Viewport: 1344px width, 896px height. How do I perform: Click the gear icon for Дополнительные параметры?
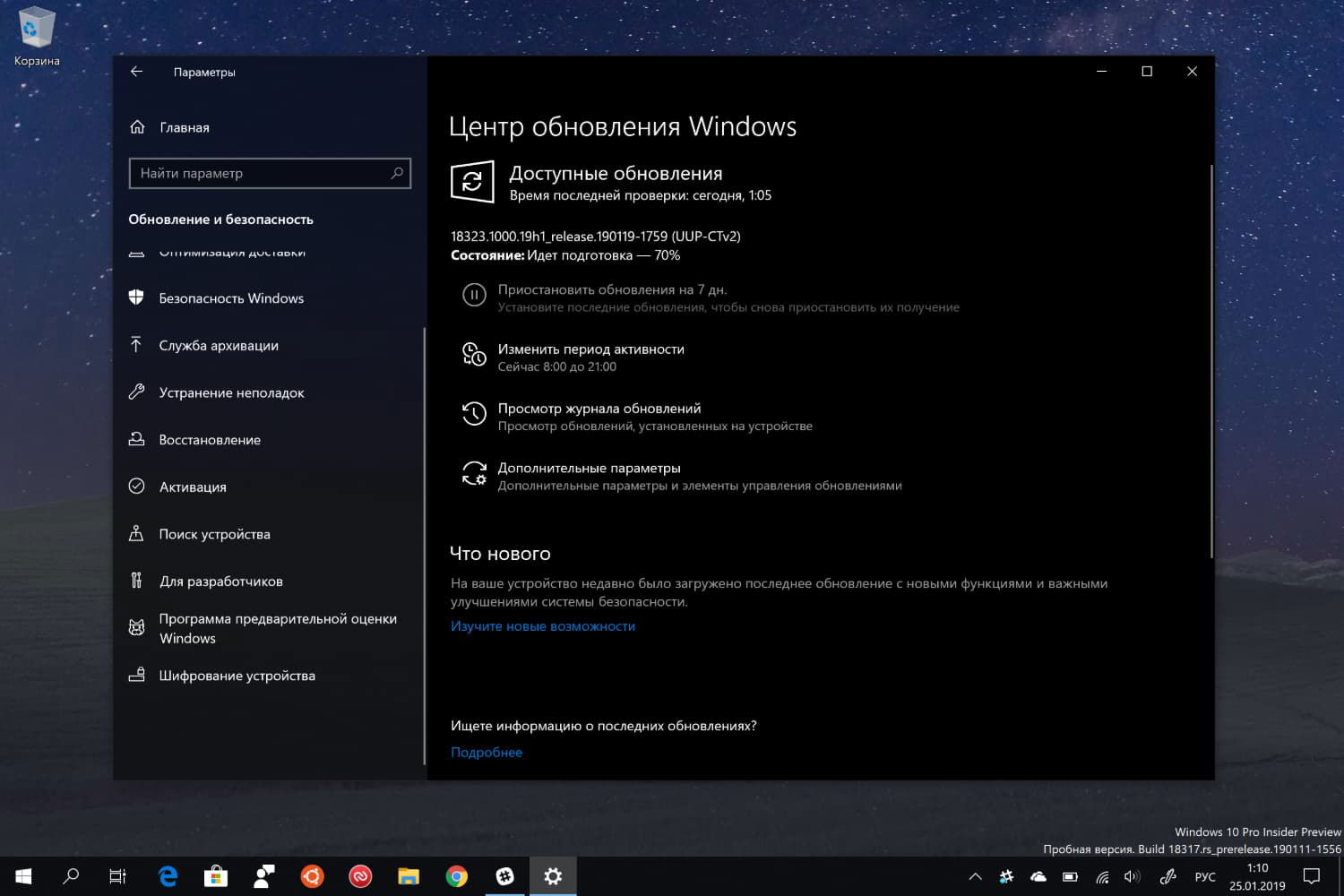tap(474, 474)
